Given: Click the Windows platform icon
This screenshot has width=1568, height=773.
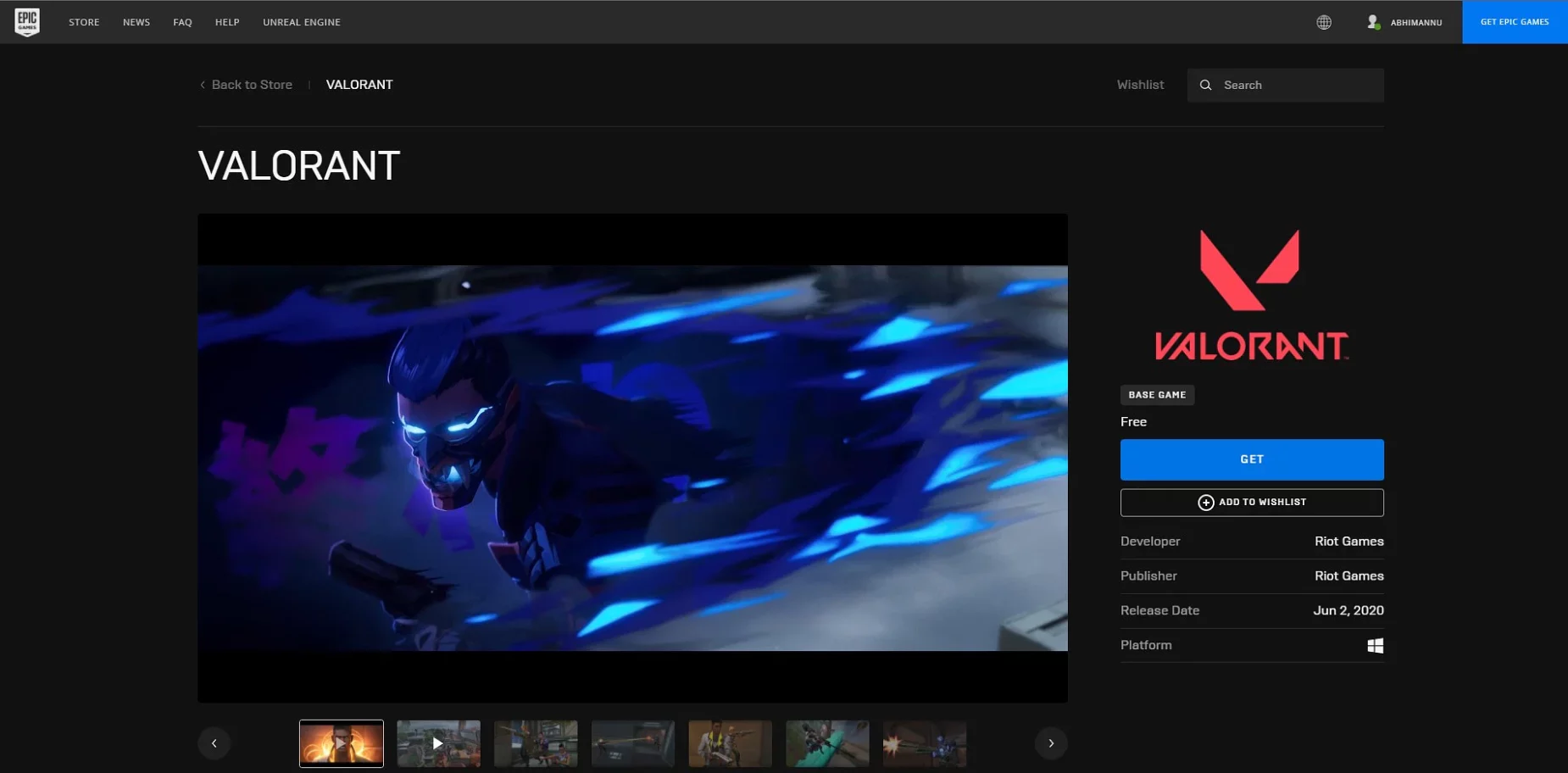Looking at the screenshot, I should 1376,646.
